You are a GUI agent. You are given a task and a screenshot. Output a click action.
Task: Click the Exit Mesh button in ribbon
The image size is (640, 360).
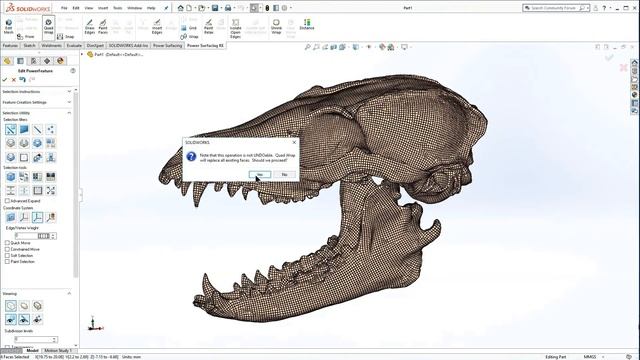click(x=9, y=27)
